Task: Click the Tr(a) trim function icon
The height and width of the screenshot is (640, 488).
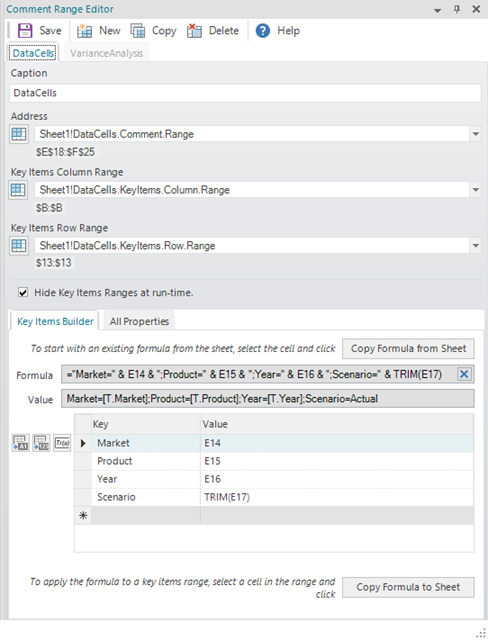Action: 62,443
